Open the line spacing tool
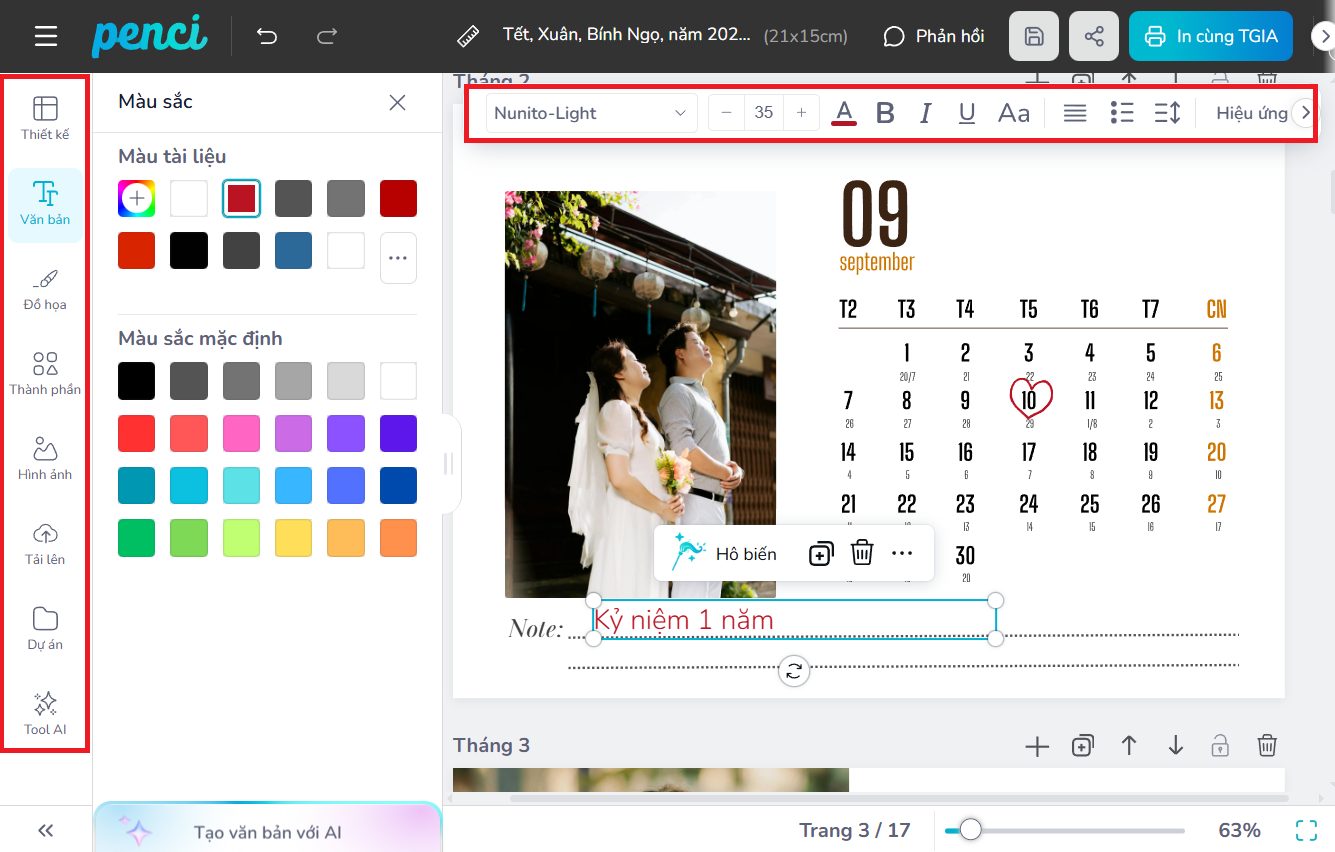The width and height of the screenshot is (1335, 852). tap(1167, 113)
